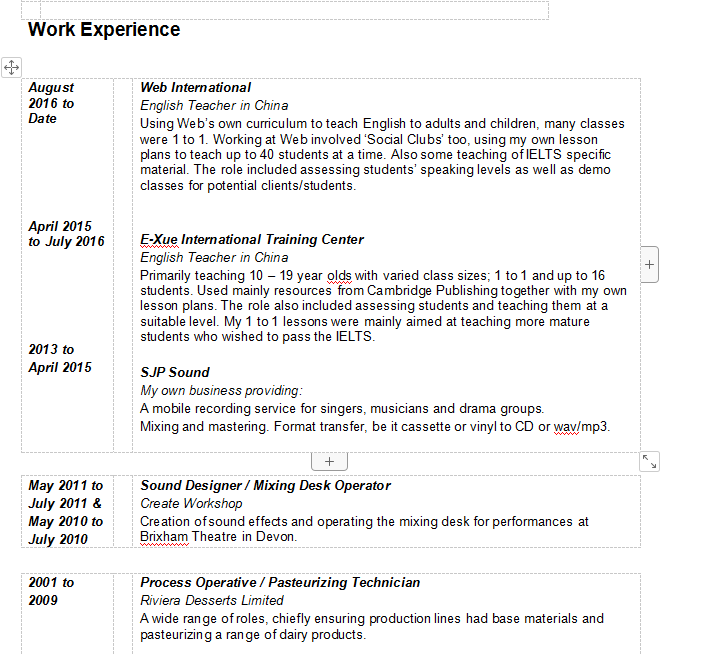Screen dimensions: 707x655
Task: Click the August 2016 to Date cell
Action: tap(51, 103)
